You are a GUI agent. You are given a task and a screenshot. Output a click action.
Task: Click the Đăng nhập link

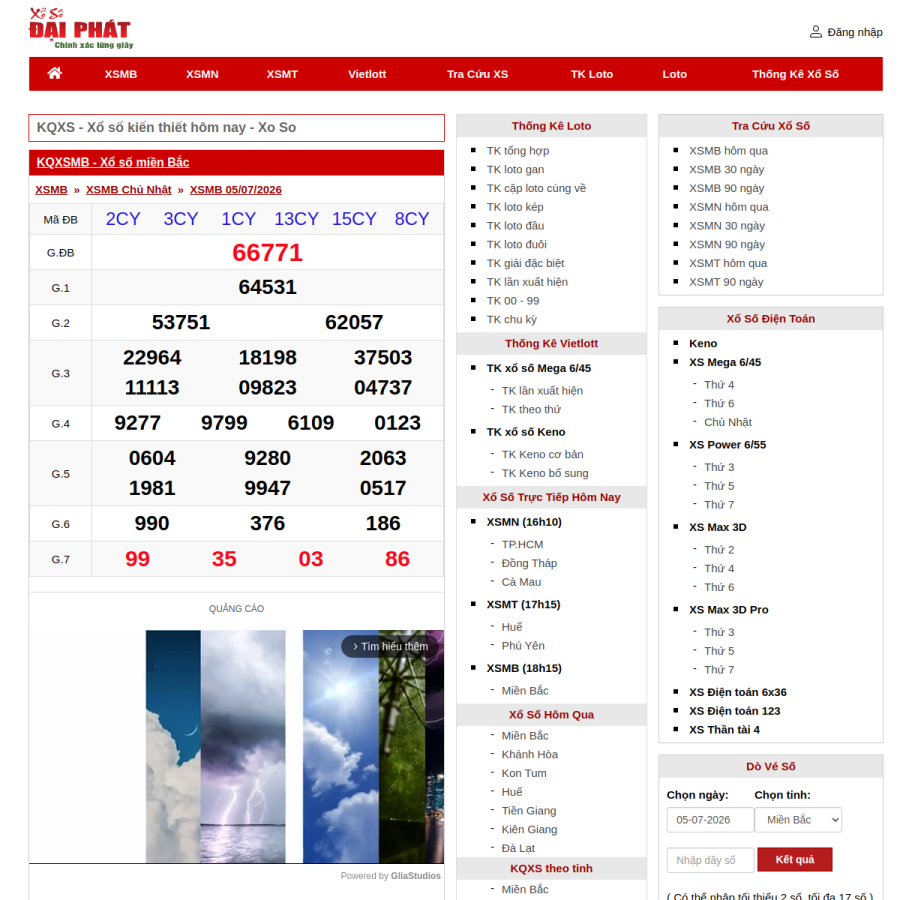(855, 32)
